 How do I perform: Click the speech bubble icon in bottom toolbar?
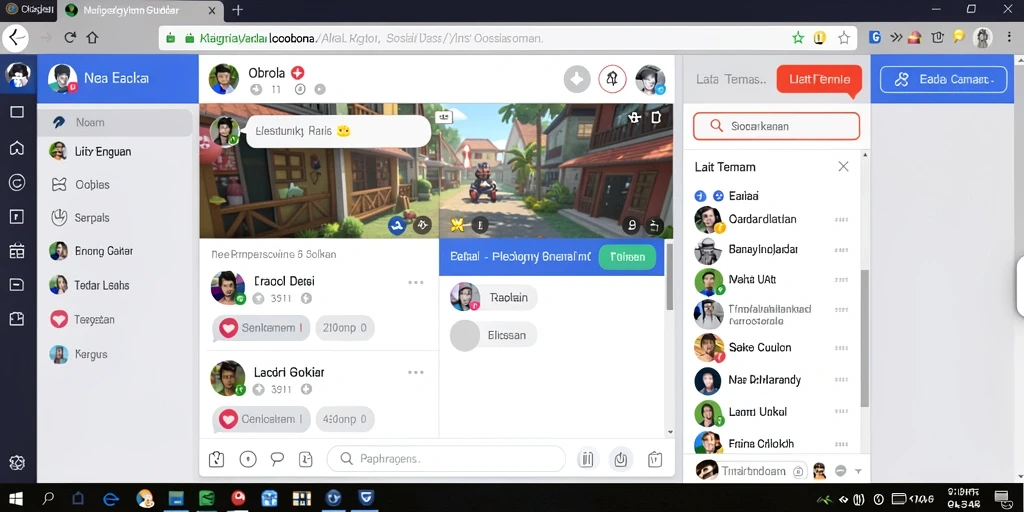coord(278,459)
